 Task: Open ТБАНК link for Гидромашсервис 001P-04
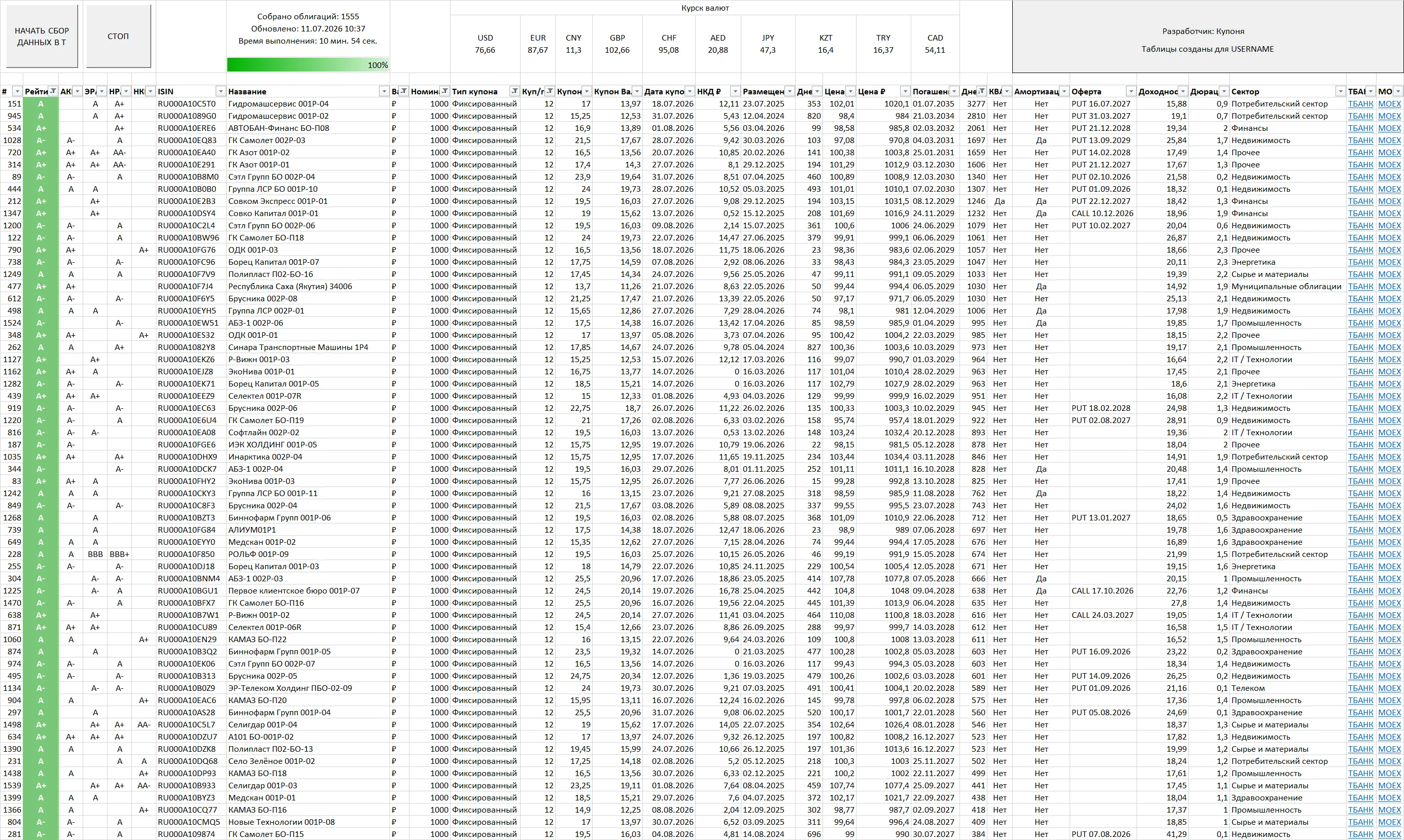(x=1360, y=104)
